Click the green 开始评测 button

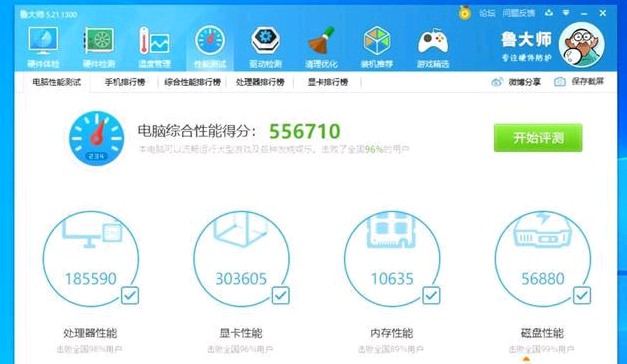pyautogui.click(x=538, y=138)
